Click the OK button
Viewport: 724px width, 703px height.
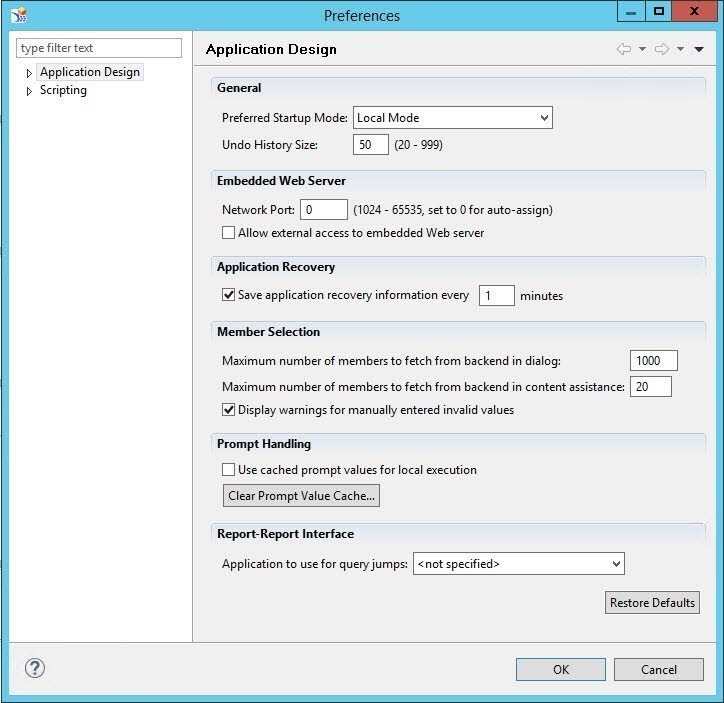(x=560, y=670)
